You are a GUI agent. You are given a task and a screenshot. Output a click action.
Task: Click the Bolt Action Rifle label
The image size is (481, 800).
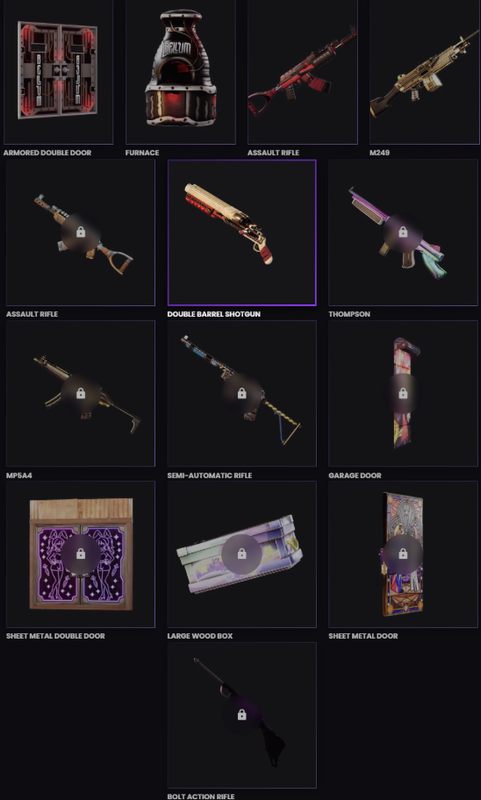click(x=201, y=796)
